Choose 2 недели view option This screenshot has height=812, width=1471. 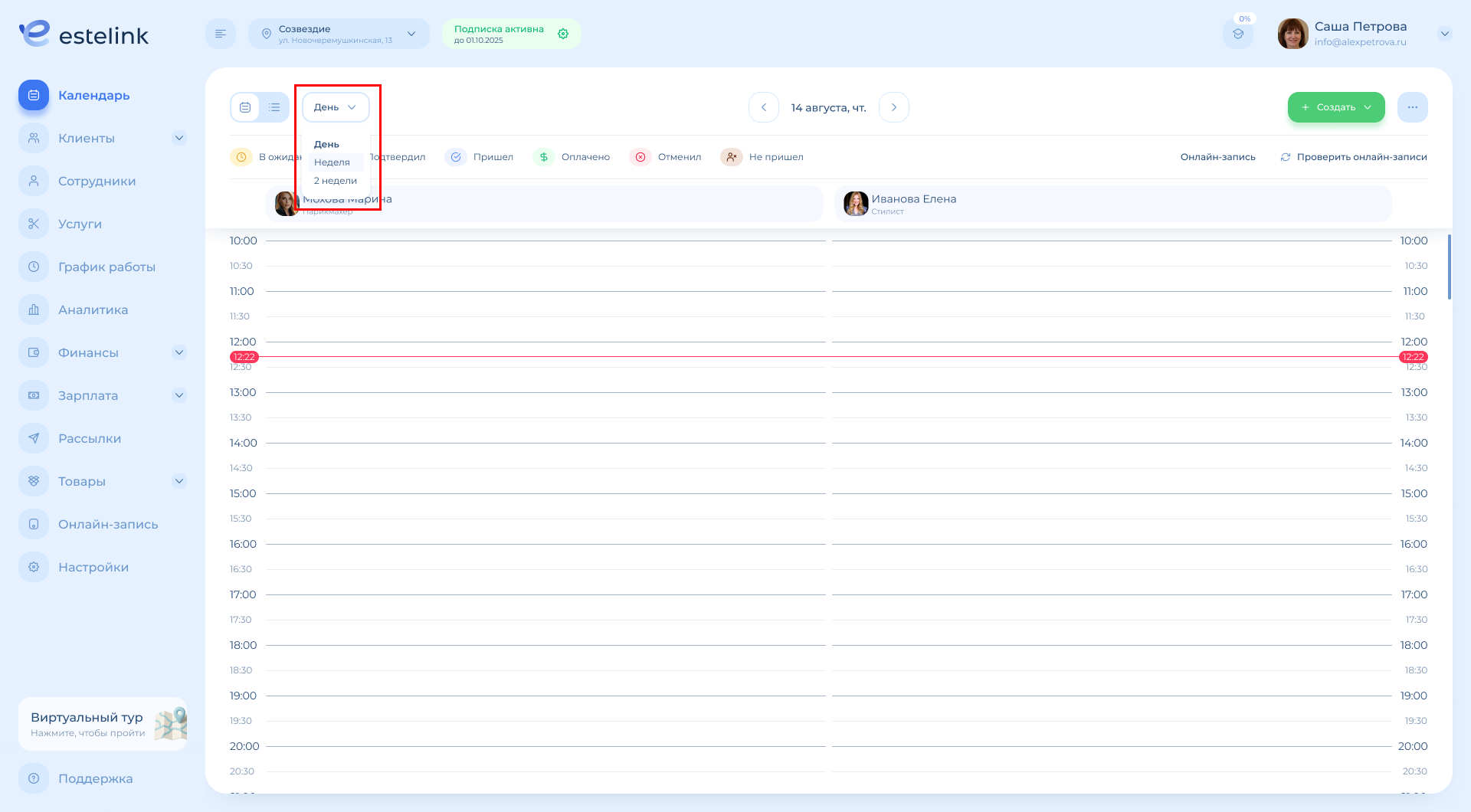336,181
